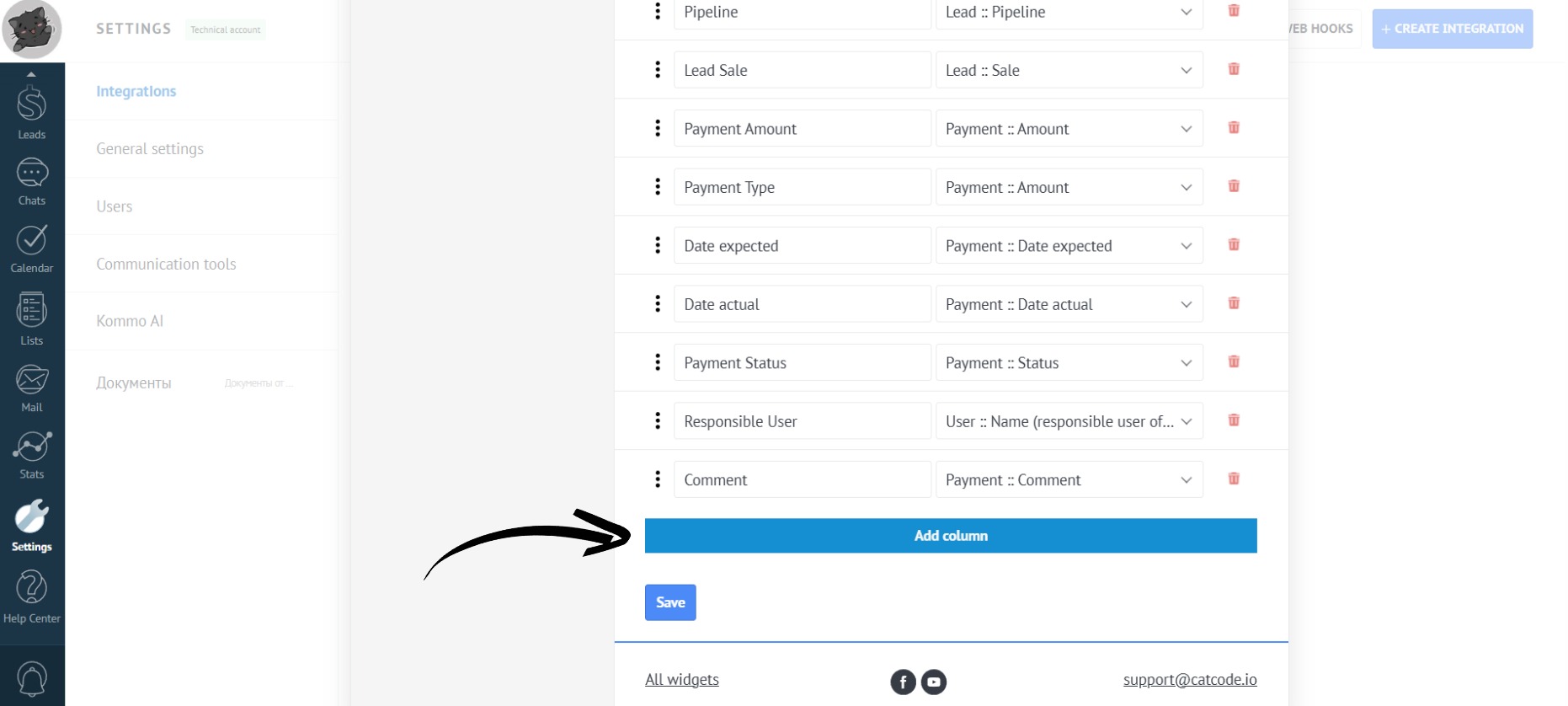Viewport: 1568px width, 706px height.
Task: Go to Calendar in sidebar
Action: tap(32, 249)
